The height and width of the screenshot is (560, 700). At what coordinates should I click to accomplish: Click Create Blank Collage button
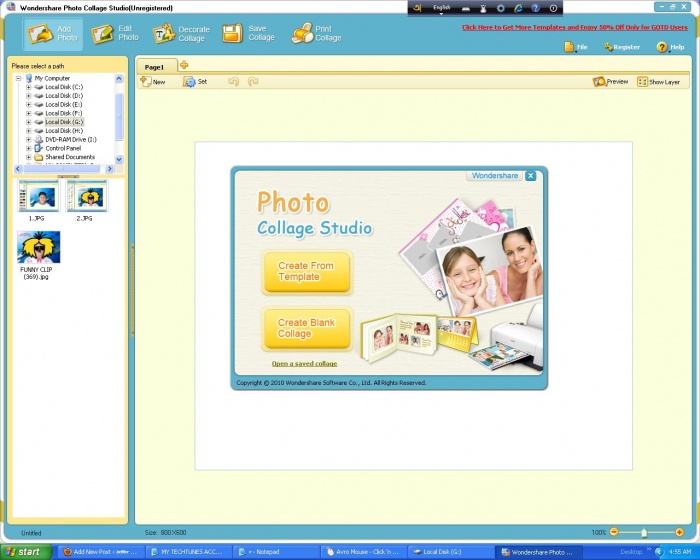tap(307, 328)
